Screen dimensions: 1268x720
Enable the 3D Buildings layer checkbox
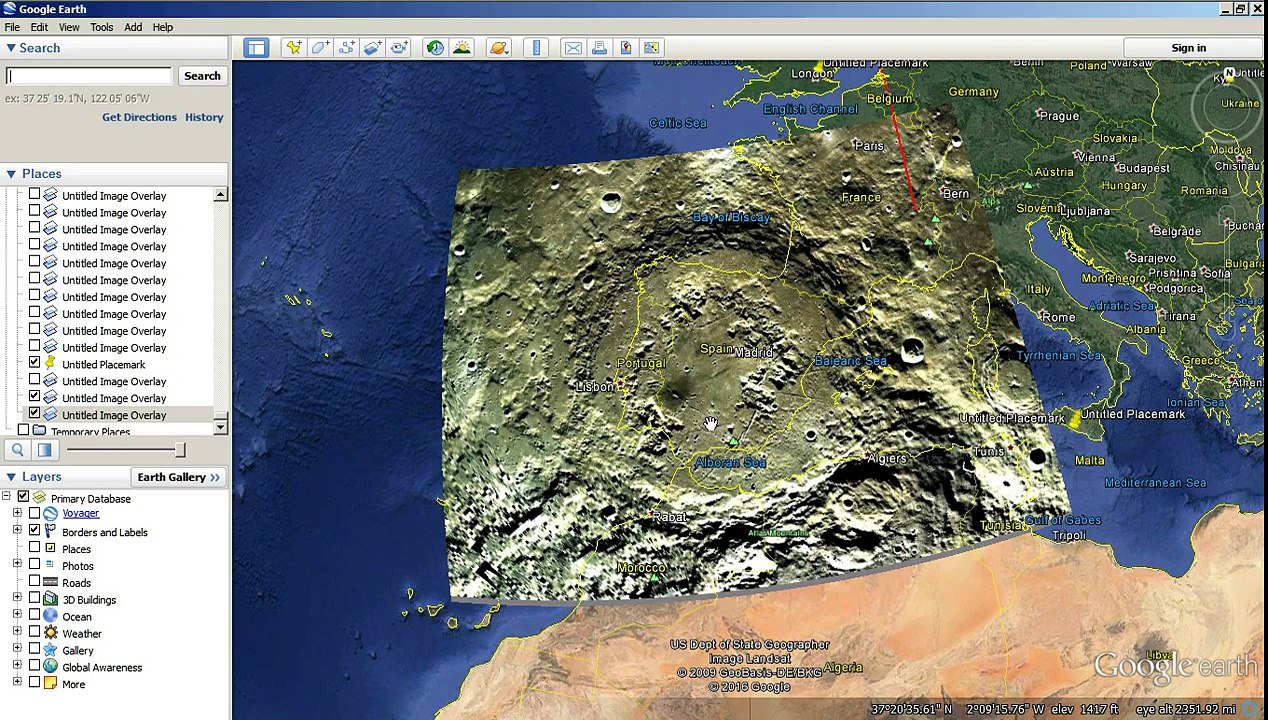tap(34, 599)
